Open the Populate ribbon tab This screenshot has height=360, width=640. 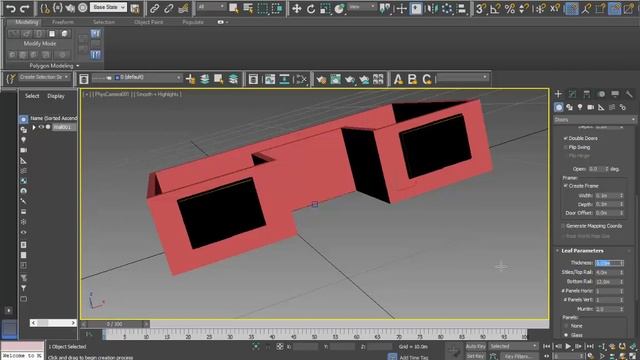coord(193,22)
